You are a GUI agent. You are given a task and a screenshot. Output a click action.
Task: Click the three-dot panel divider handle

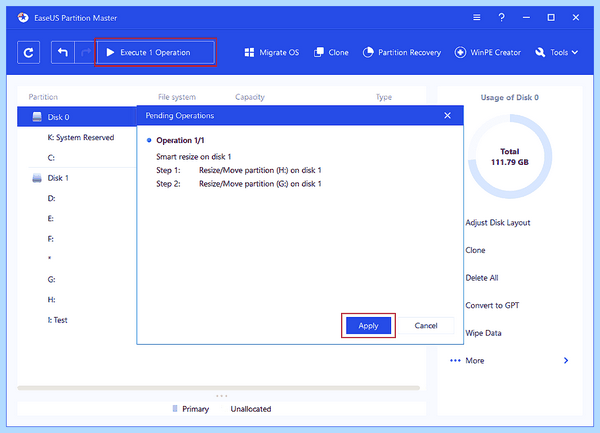pyautogui.click(x=222, y=396)
